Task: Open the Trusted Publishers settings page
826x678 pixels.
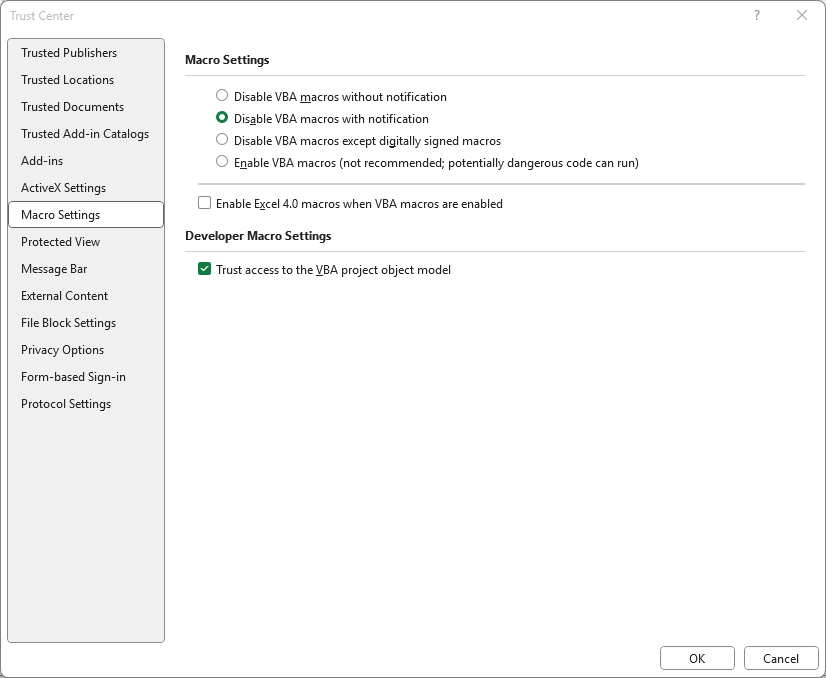Action: click(67, 53)
